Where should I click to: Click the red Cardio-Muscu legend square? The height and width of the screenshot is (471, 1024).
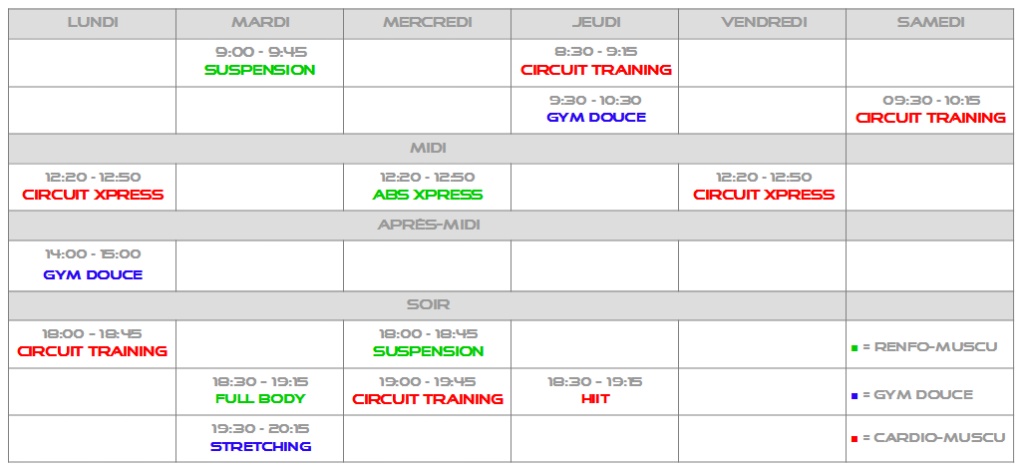(x=854, y=439)
